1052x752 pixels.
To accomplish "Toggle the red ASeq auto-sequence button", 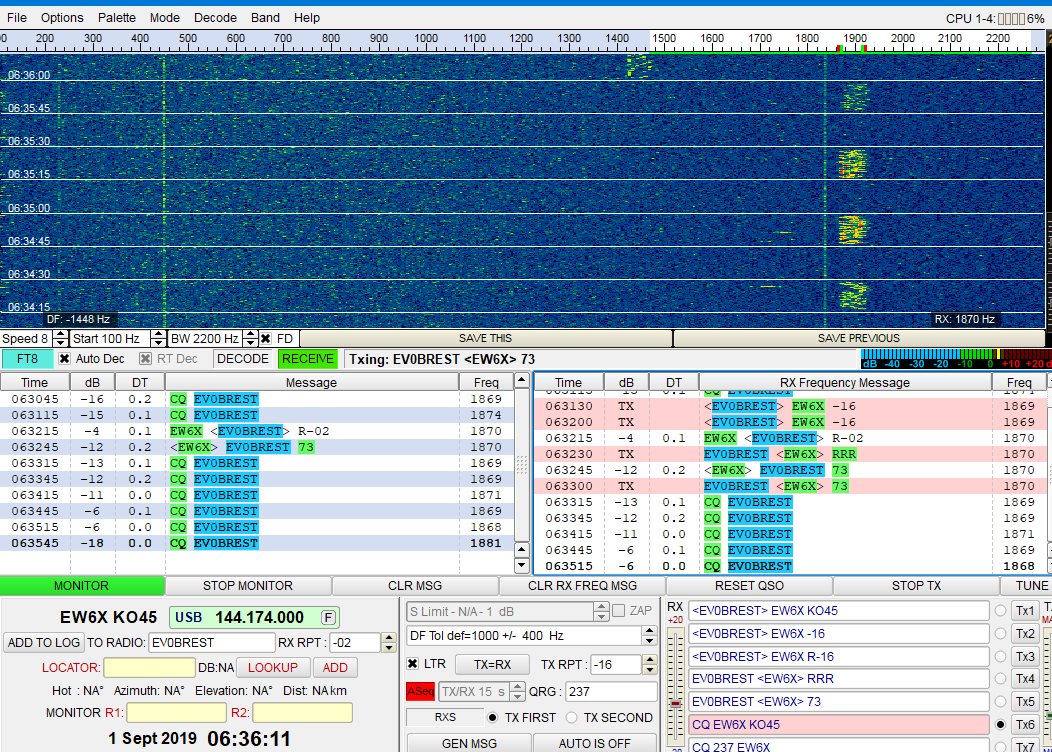I will pos(420,691).
